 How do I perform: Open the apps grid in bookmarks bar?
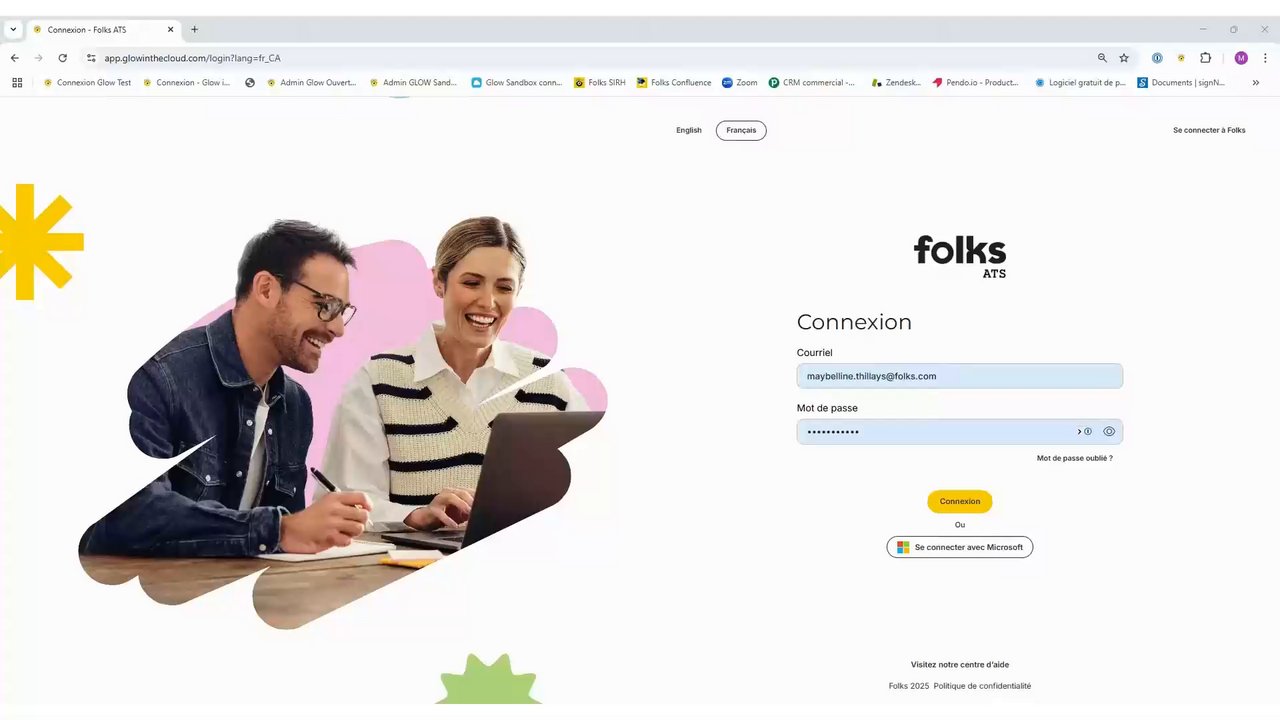pos(17,83)
